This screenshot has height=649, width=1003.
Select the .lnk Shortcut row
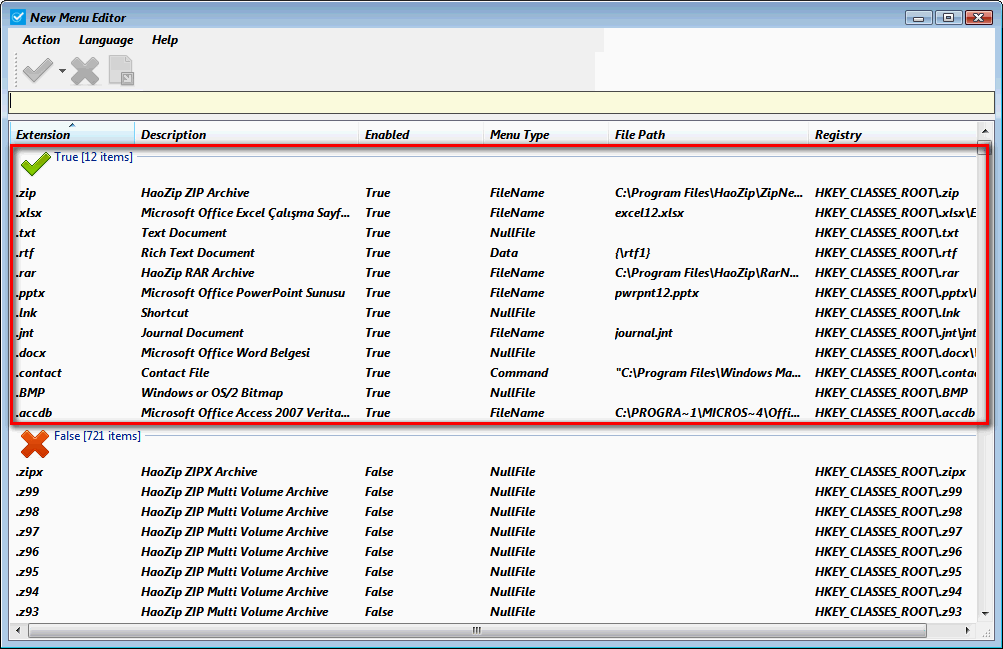click(494, 313)
